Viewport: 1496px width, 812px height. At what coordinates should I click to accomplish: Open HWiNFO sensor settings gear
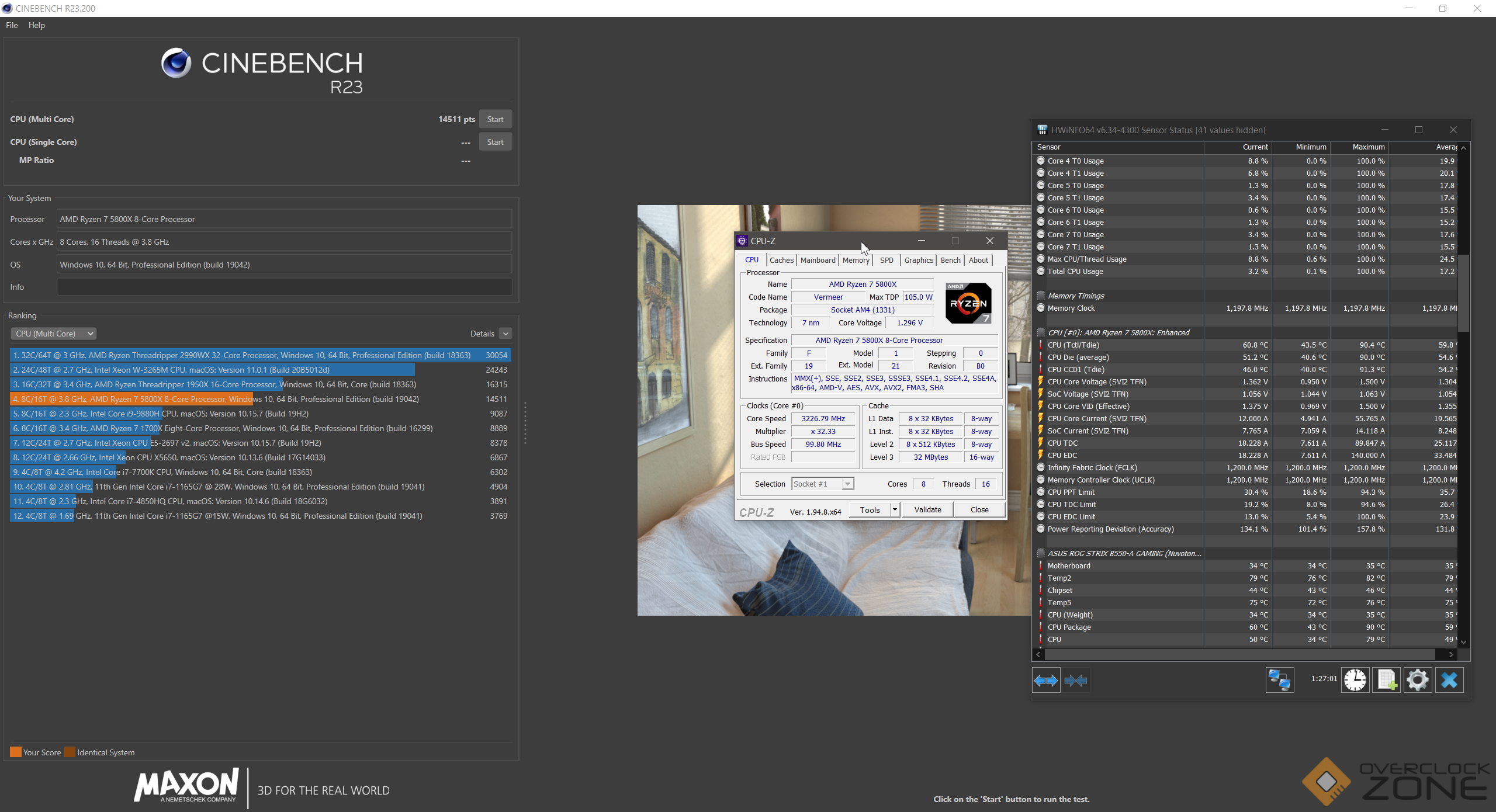click(1417, 680)
